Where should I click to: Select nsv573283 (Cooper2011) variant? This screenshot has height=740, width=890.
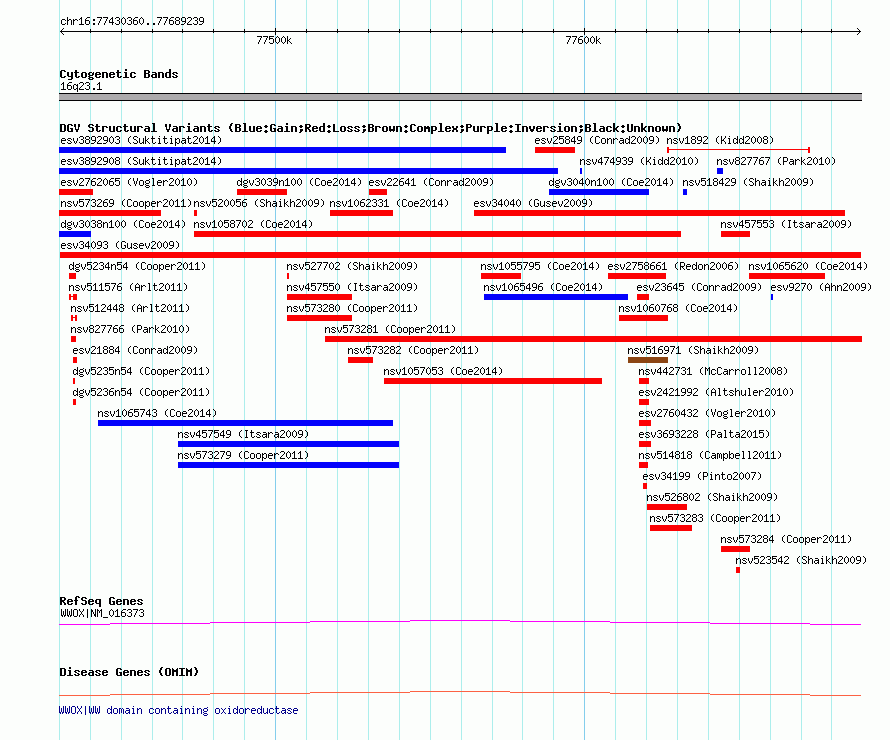(715, 518)
